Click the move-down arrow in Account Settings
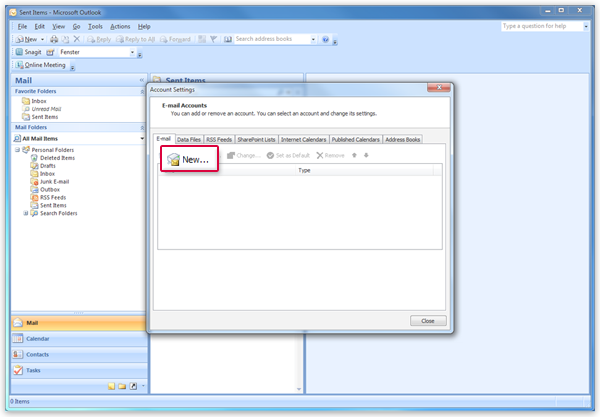Image resolution: width=600 pixels, height=417 pixels. (x=366, y=155)
